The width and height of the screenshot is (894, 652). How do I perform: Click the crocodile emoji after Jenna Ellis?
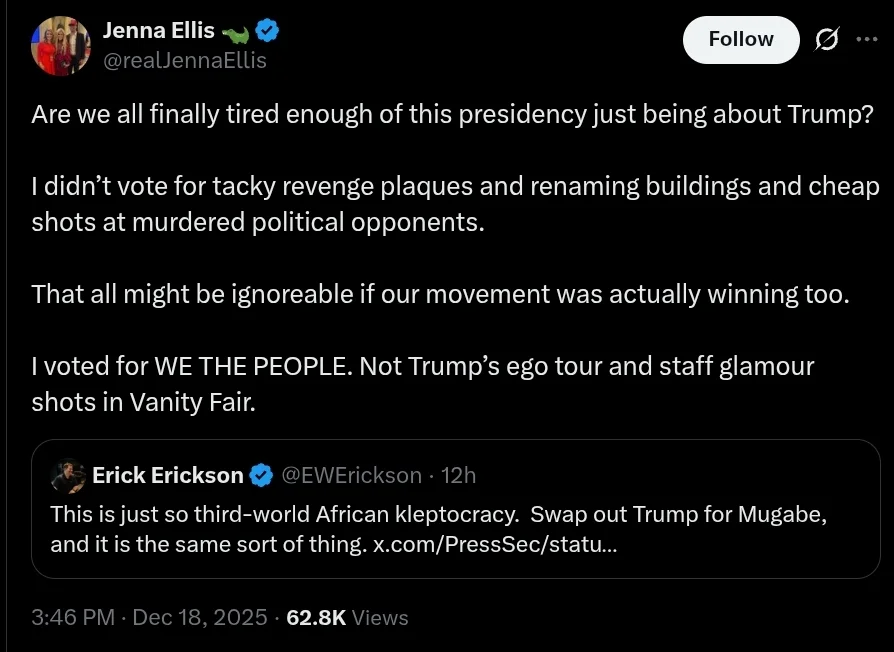236,32
